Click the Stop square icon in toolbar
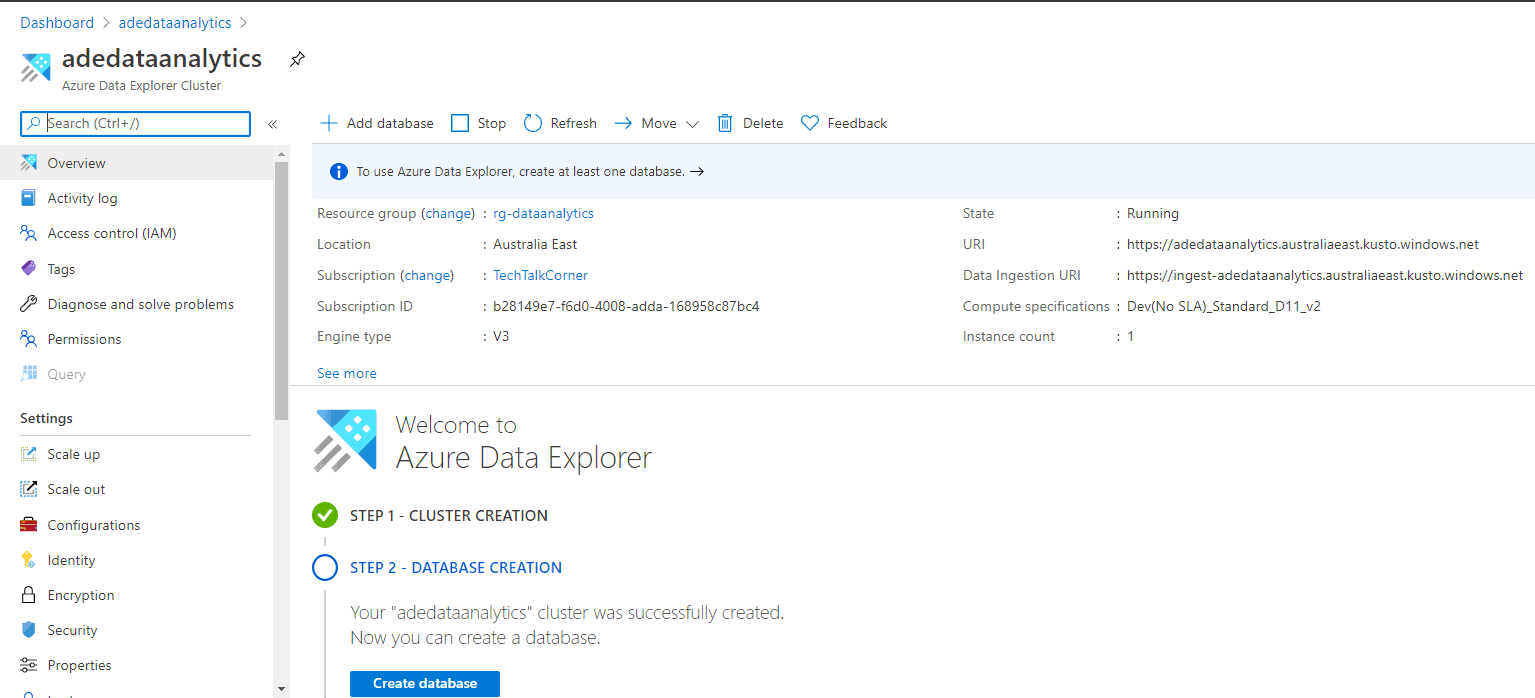This screenshot has width=1535, height=698. (460, 123)
